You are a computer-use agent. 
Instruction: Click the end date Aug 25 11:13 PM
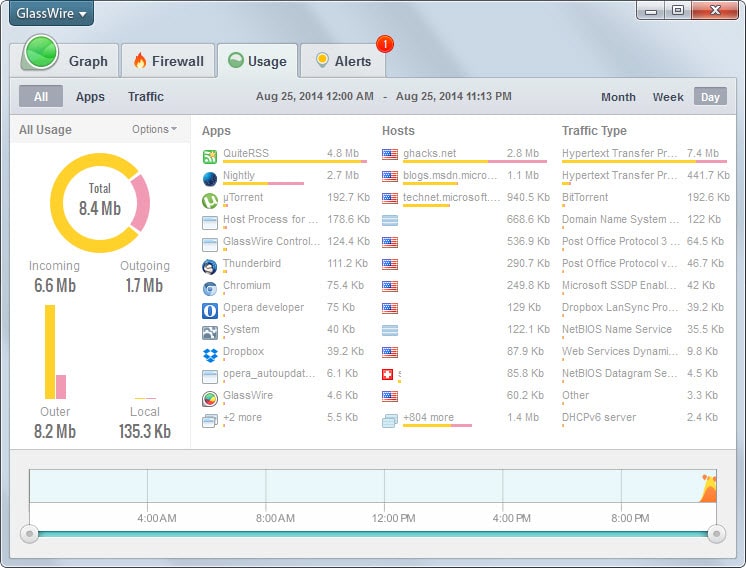453,96
